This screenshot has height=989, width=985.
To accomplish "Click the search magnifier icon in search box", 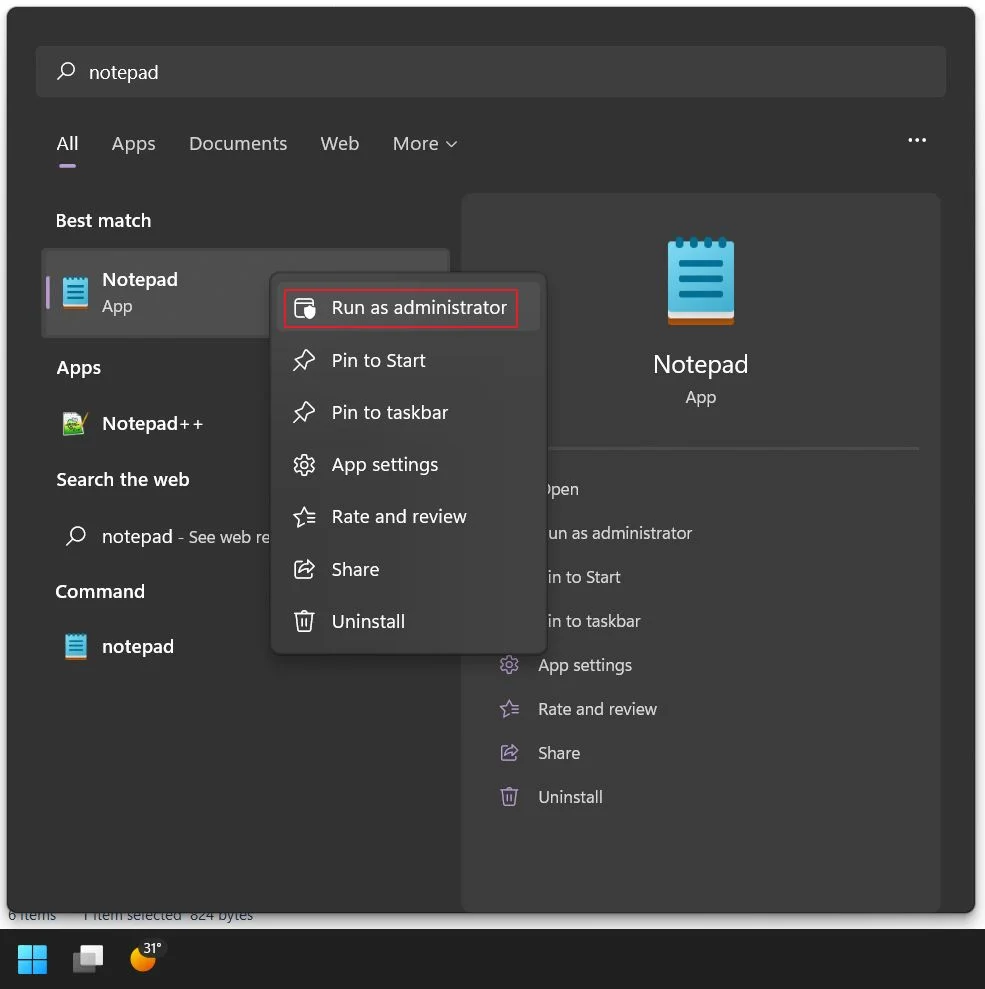I will 66,71.
